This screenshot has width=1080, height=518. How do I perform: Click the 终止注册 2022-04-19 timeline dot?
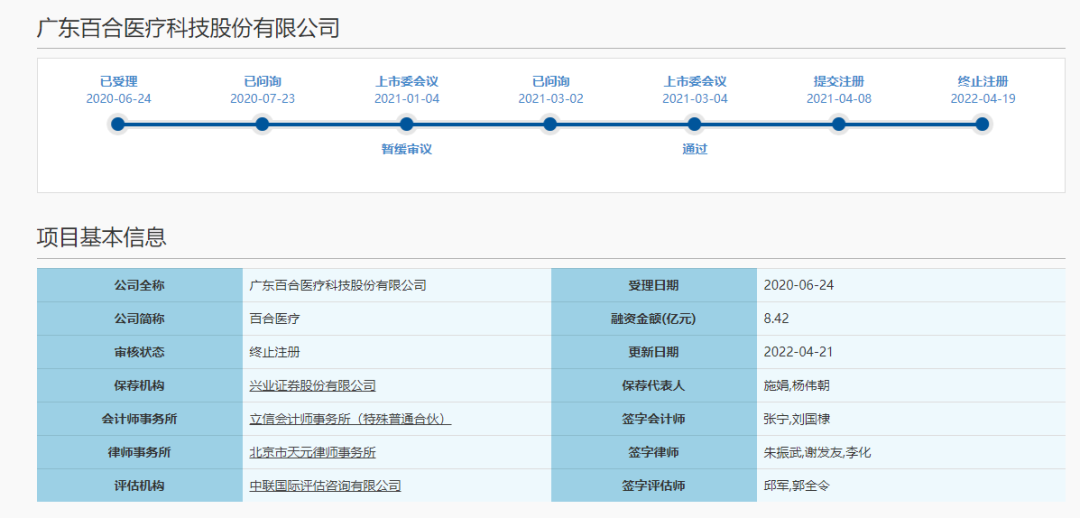click(x=982, y=125)
